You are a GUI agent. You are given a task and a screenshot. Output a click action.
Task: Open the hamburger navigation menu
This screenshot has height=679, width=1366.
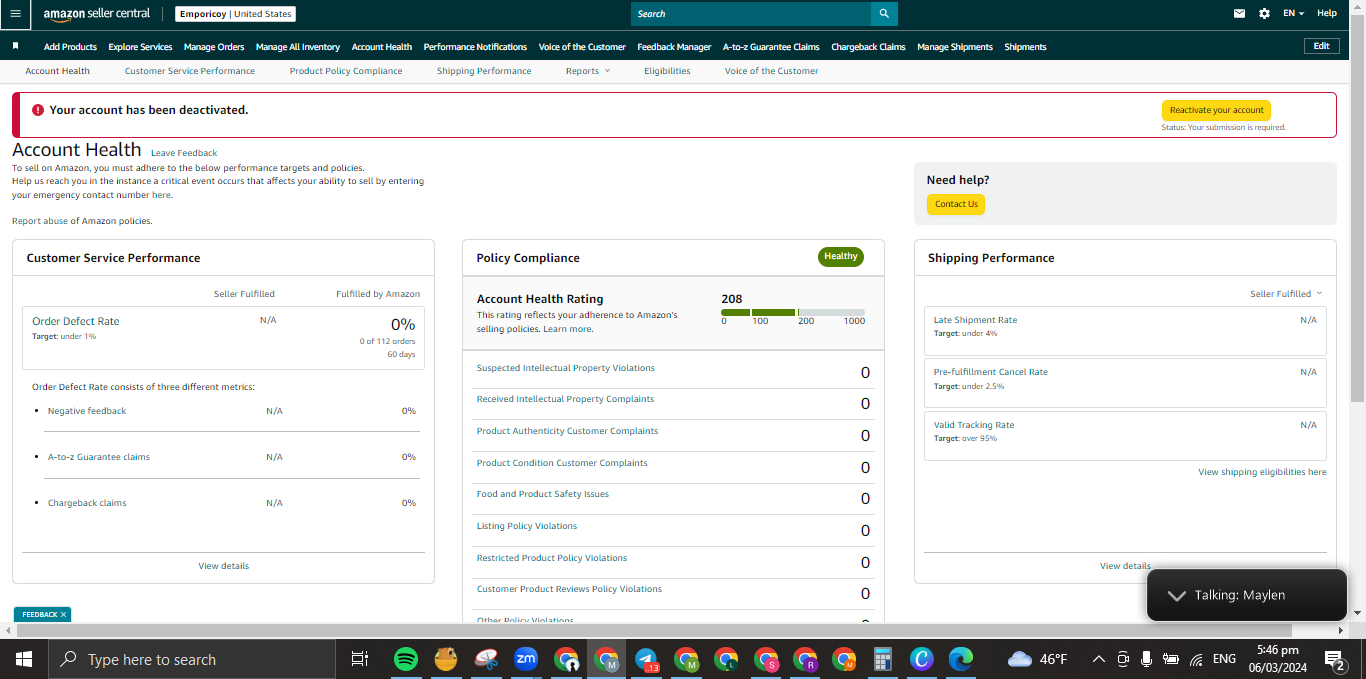(x=15, y=14)
